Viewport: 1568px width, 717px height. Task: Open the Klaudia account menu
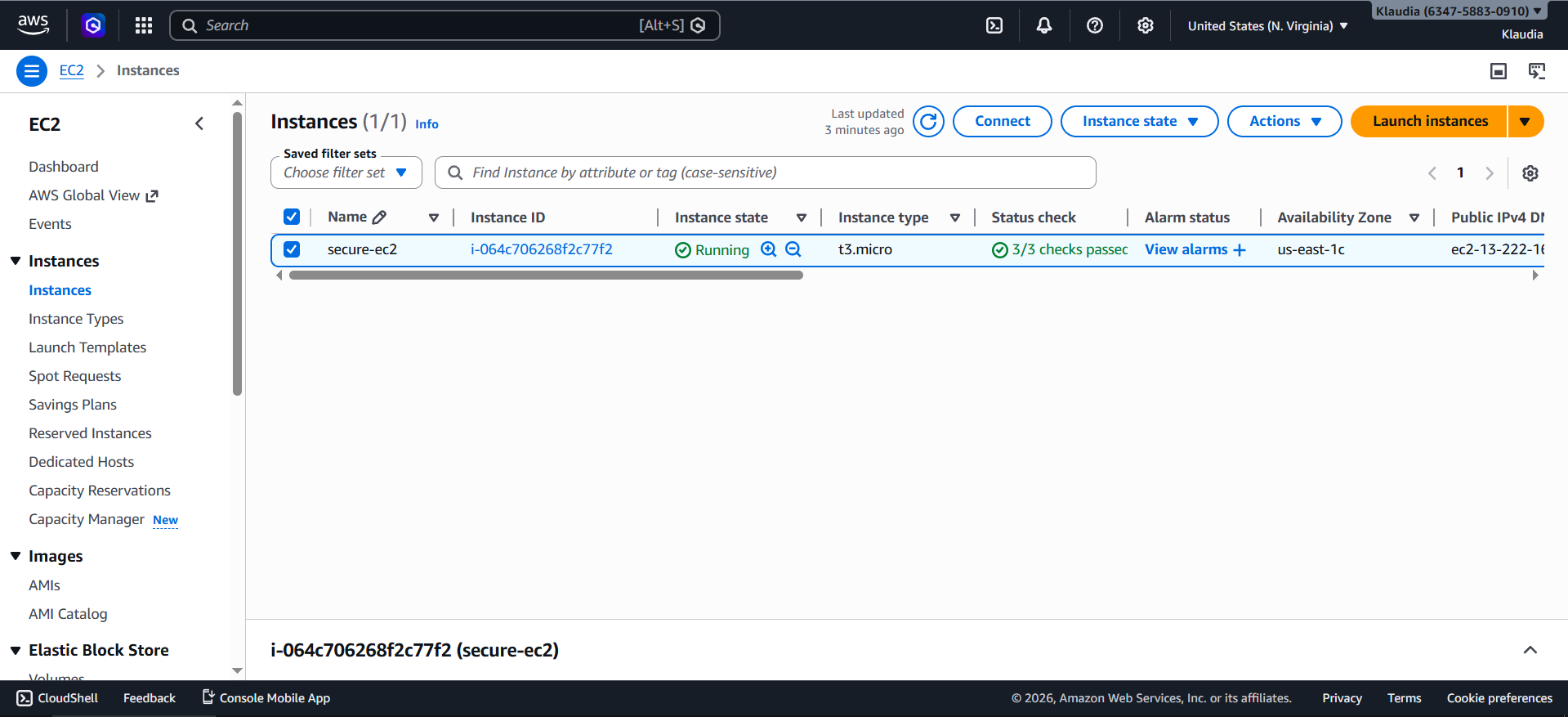(x=1458, y=11)
